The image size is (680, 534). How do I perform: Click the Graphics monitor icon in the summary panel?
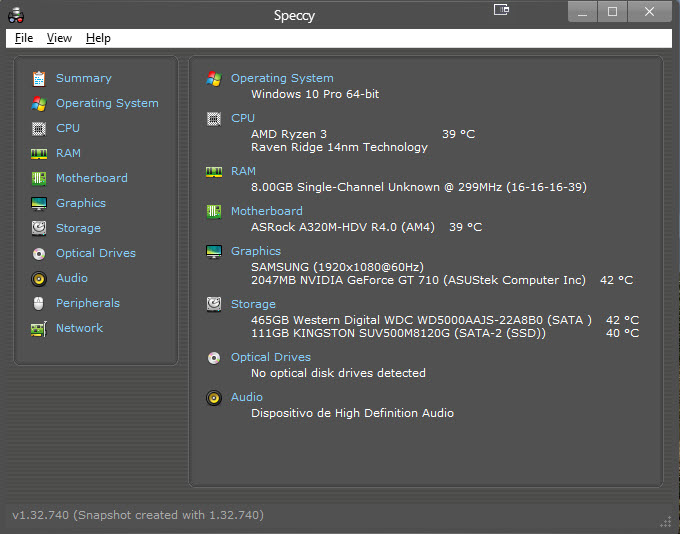tap(214, 252)
